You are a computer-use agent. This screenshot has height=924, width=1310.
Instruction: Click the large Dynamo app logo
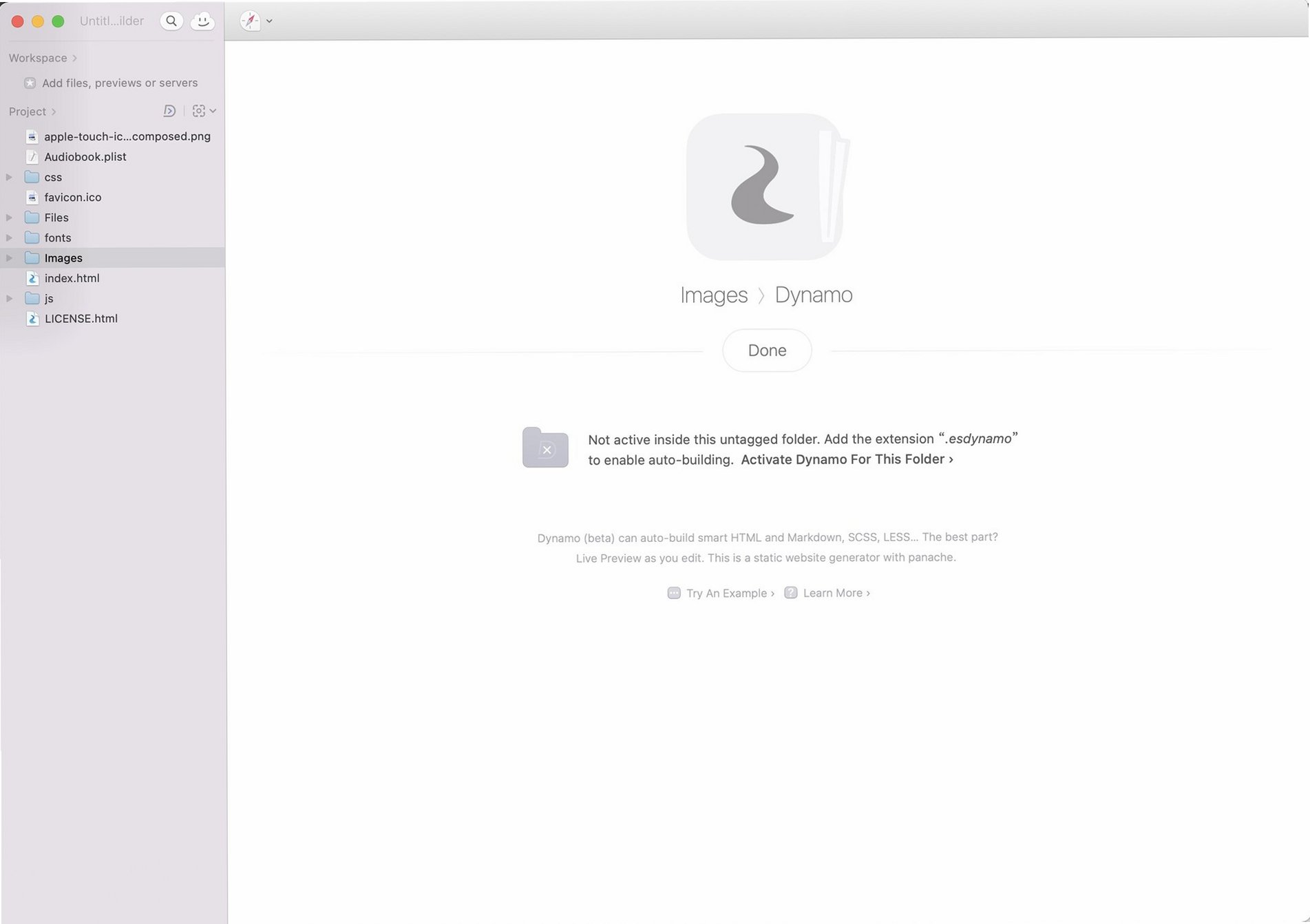click(767, 186)
